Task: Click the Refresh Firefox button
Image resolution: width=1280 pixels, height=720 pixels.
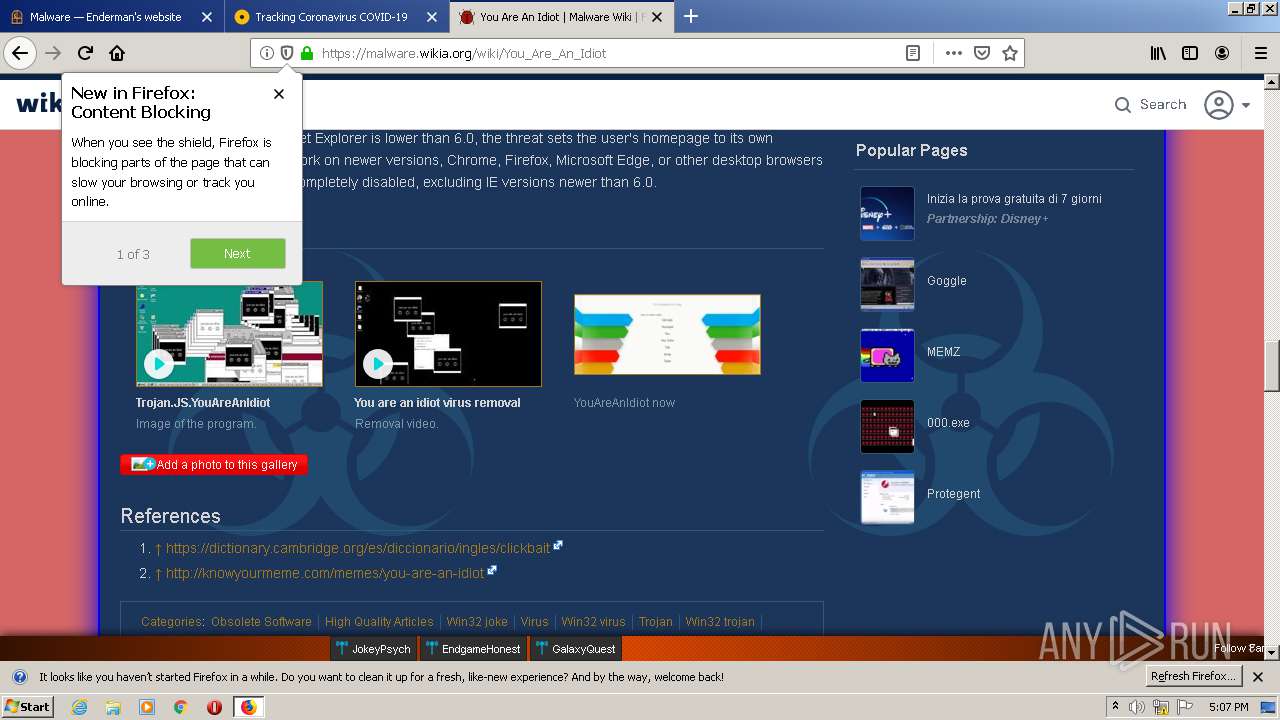Action: click(x=1194, y=676)
